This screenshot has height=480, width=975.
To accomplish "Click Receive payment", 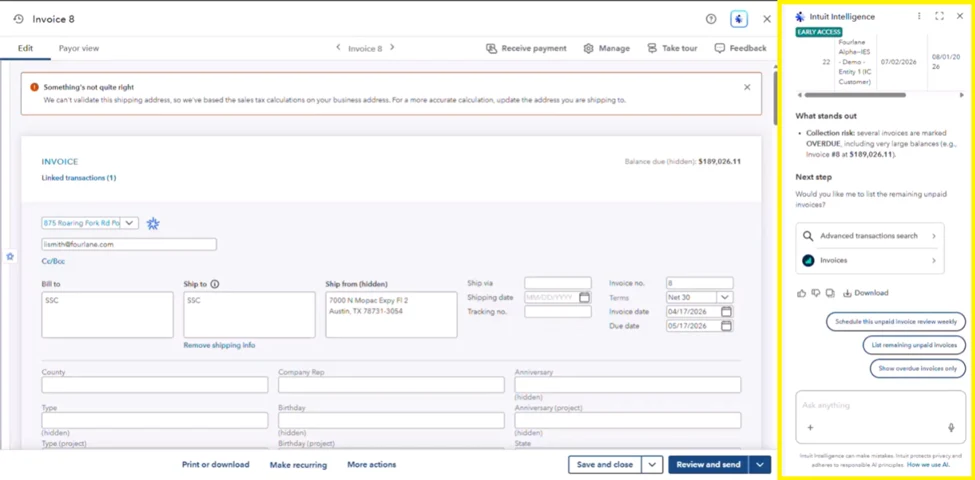I will [x=526, y=48].
